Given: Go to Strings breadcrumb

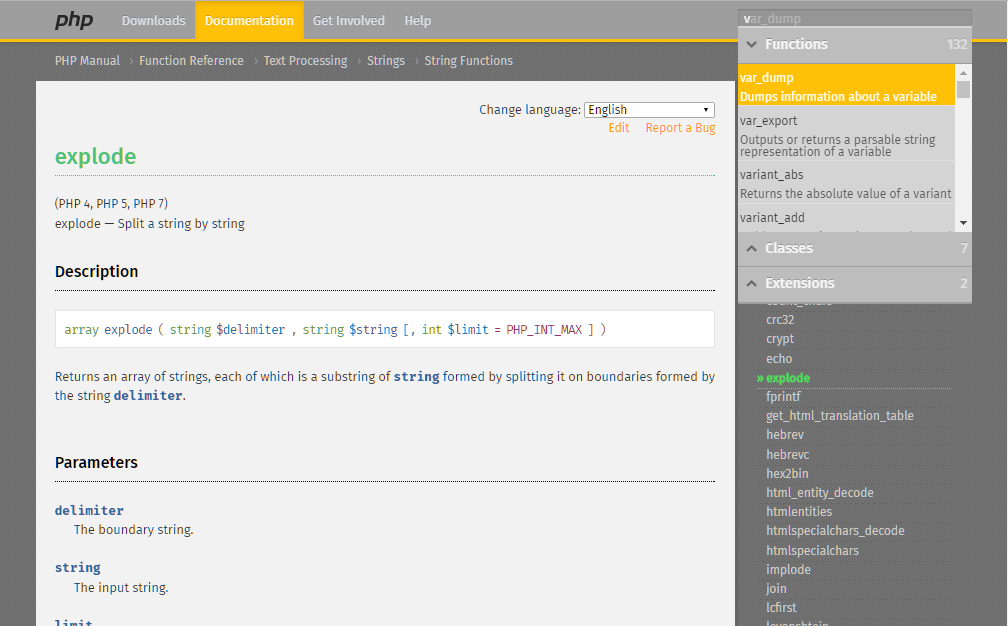Looking at the screenshot, I should pyautogui.click(x=386, y=60).
